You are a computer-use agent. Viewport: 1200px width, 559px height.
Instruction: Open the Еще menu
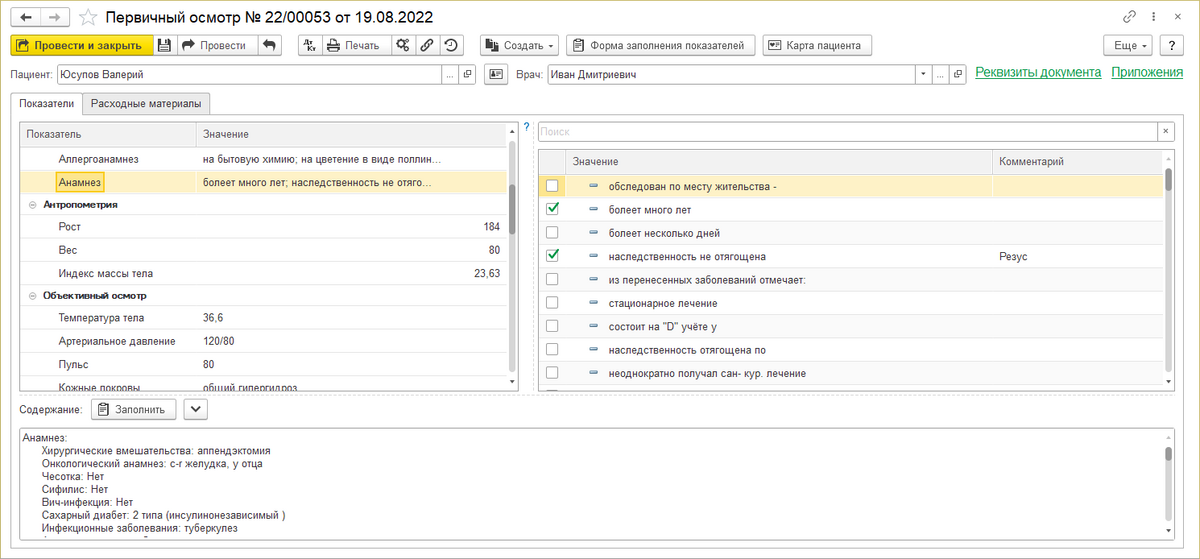click(1127, 45)
